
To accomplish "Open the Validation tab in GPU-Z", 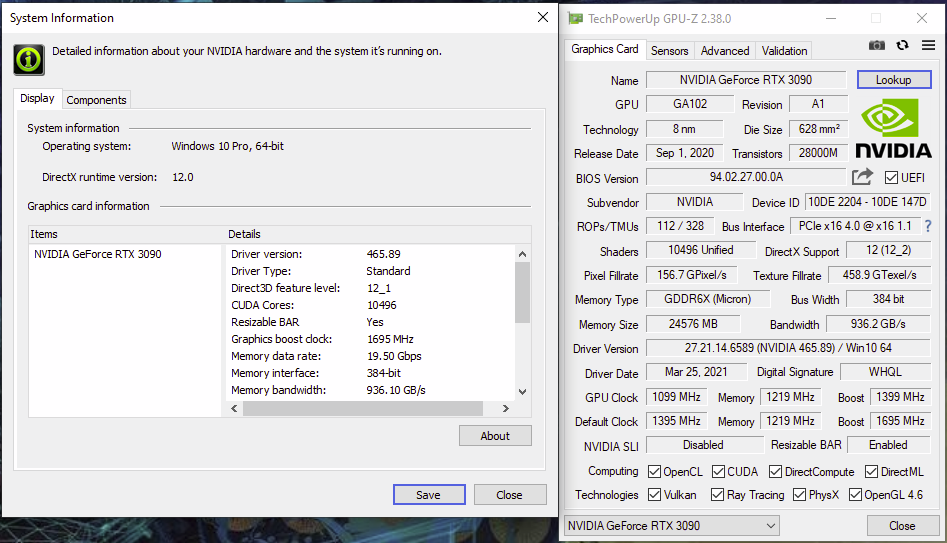I will click(784, 51).
